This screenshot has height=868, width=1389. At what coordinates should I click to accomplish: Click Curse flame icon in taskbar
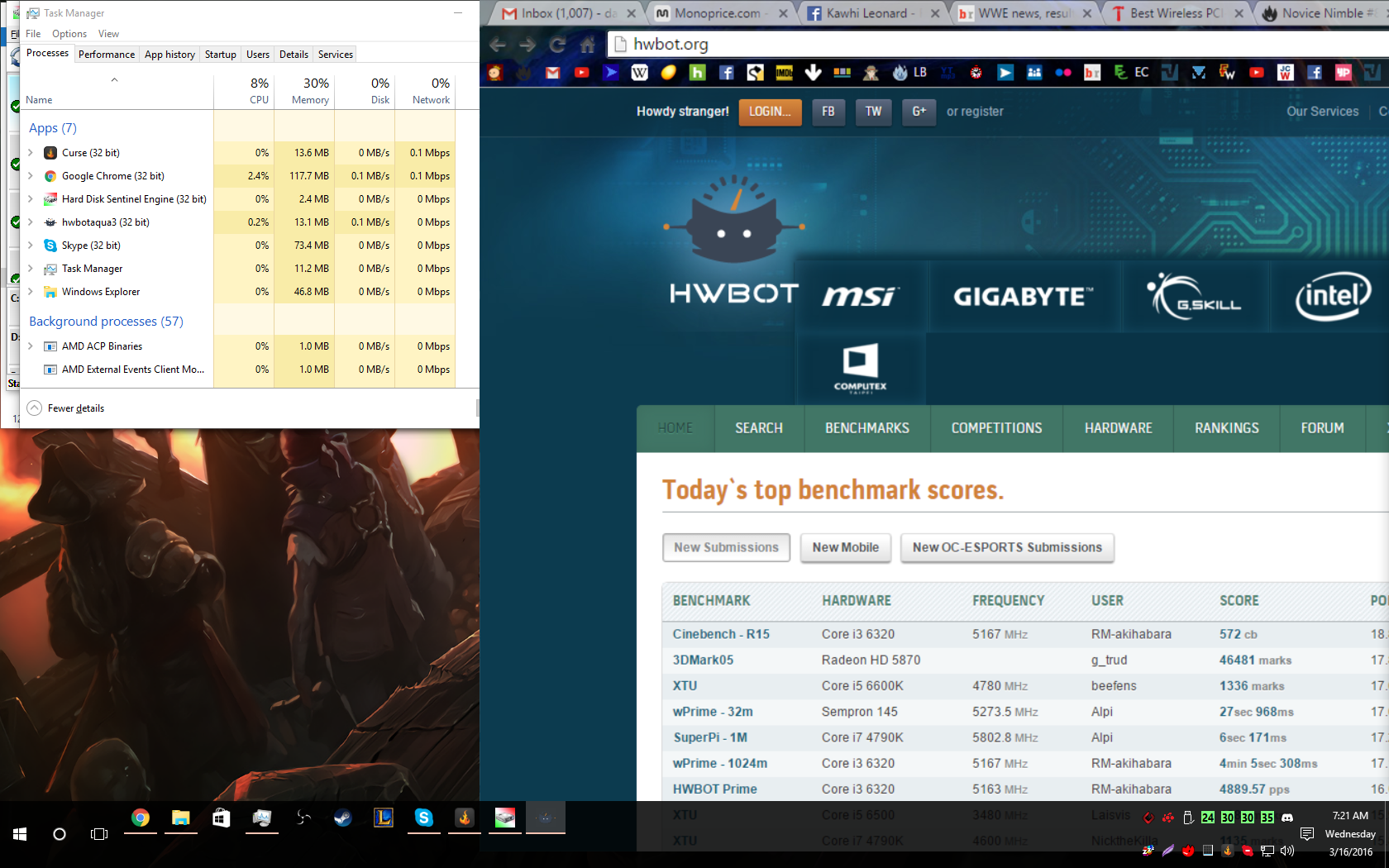(465, 818)
